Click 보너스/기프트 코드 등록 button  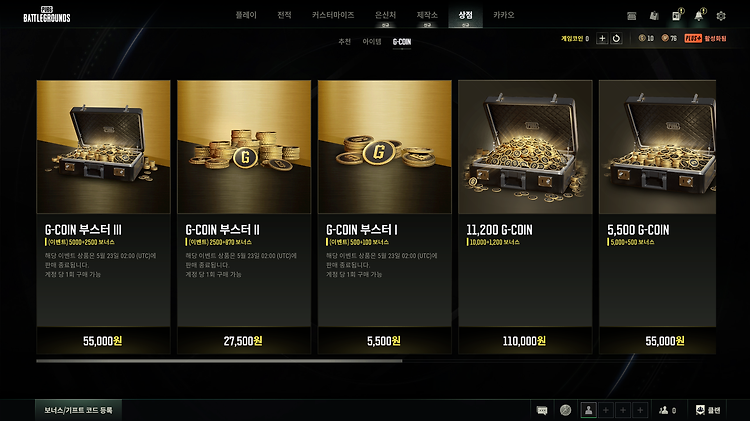78,410
